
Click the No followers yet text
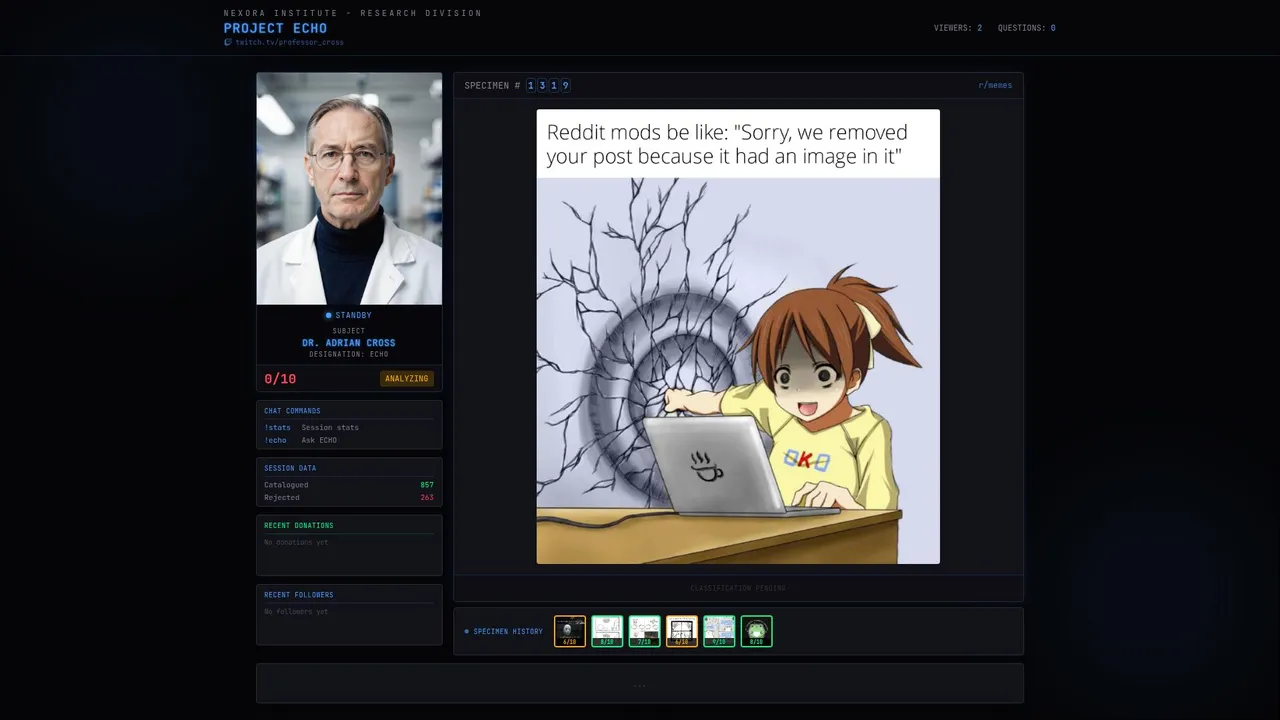tap(296, 611)
